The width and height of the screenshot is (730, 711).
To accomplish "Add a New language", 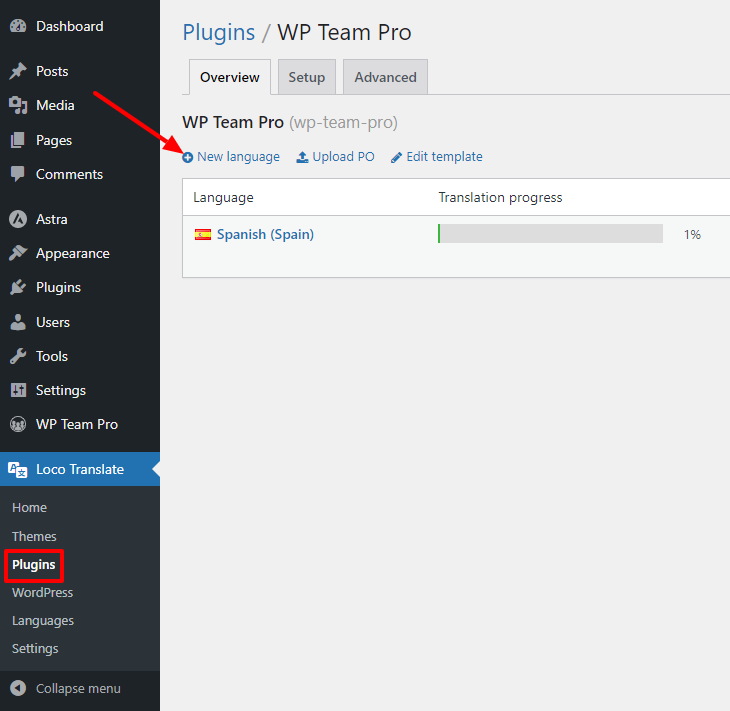I will 238,157.
